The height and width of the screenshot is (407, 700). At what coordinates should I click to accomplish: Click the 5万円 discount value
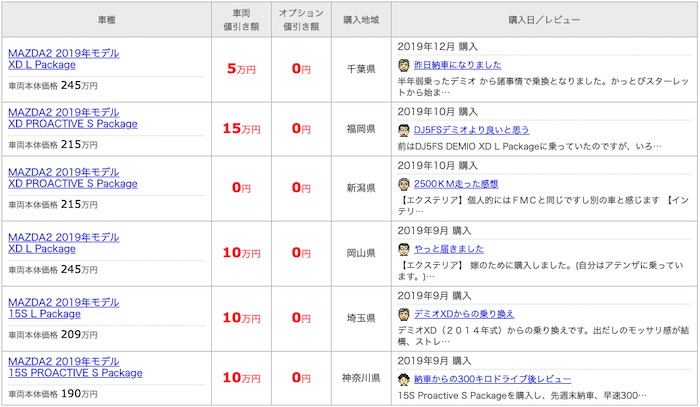click(x=242, y=69)
